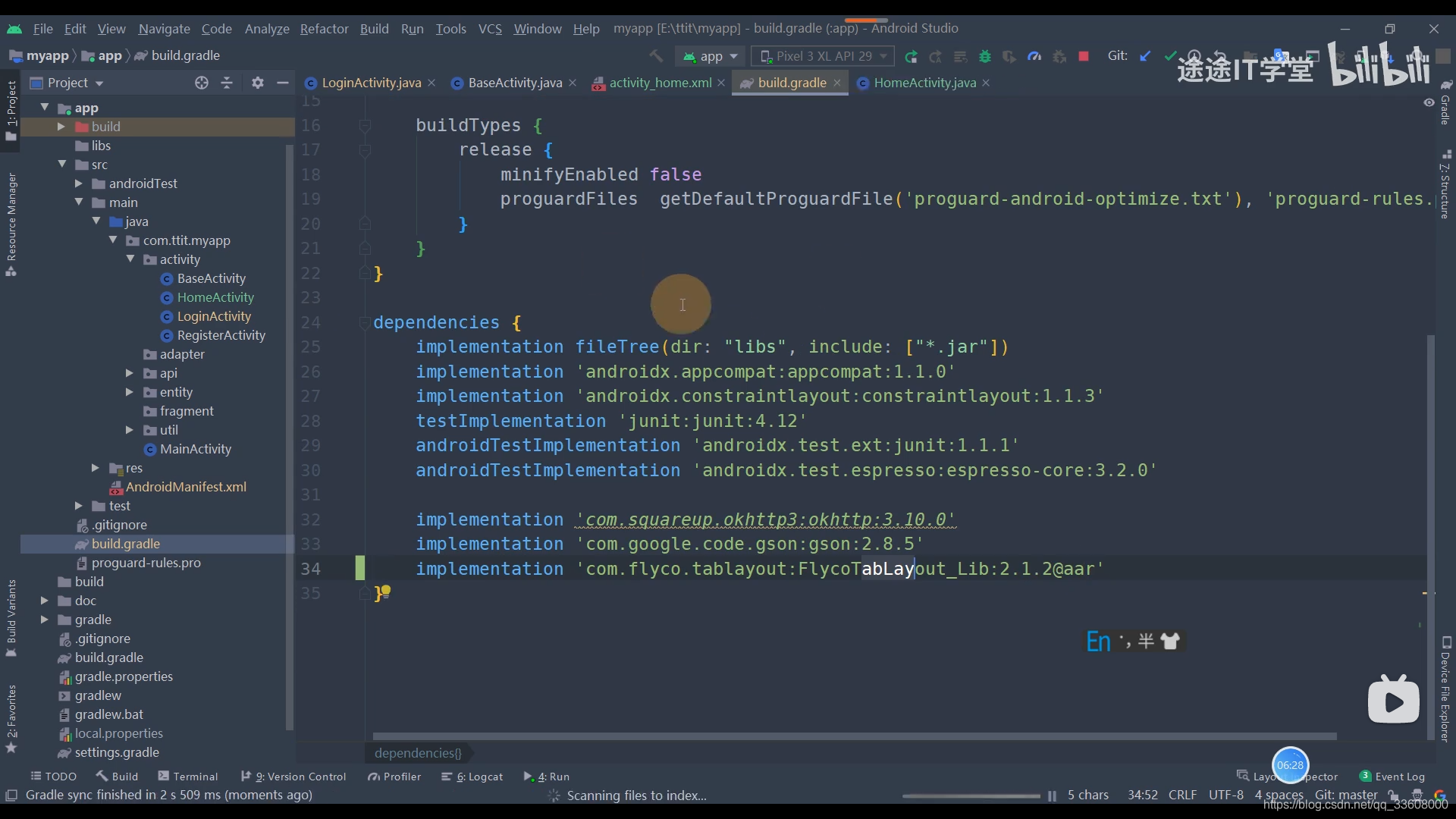The image size is (1456, 819).
Task: Click the horizontal editor scrollbar
Action: pyautogui.click(x=854, y=736)
